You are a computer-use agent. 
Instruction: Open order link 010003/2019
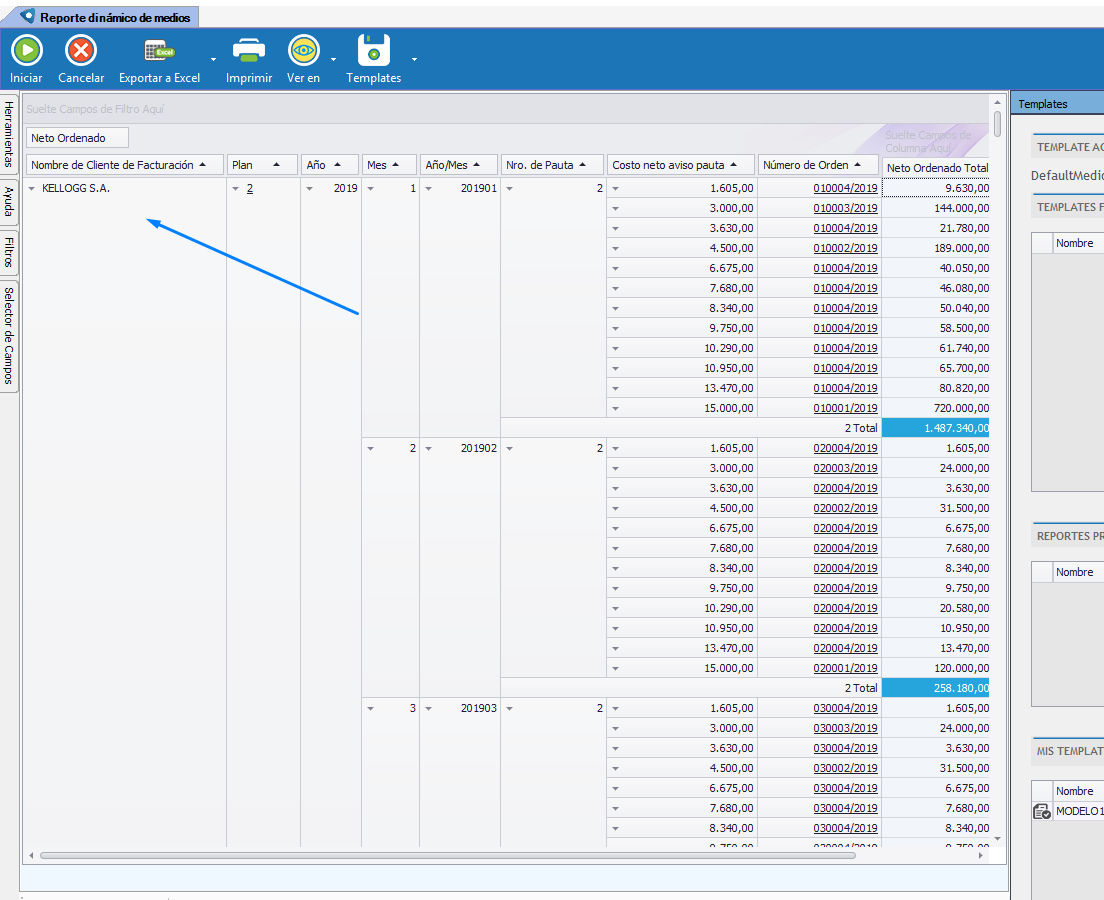click(x=845, y=208)
